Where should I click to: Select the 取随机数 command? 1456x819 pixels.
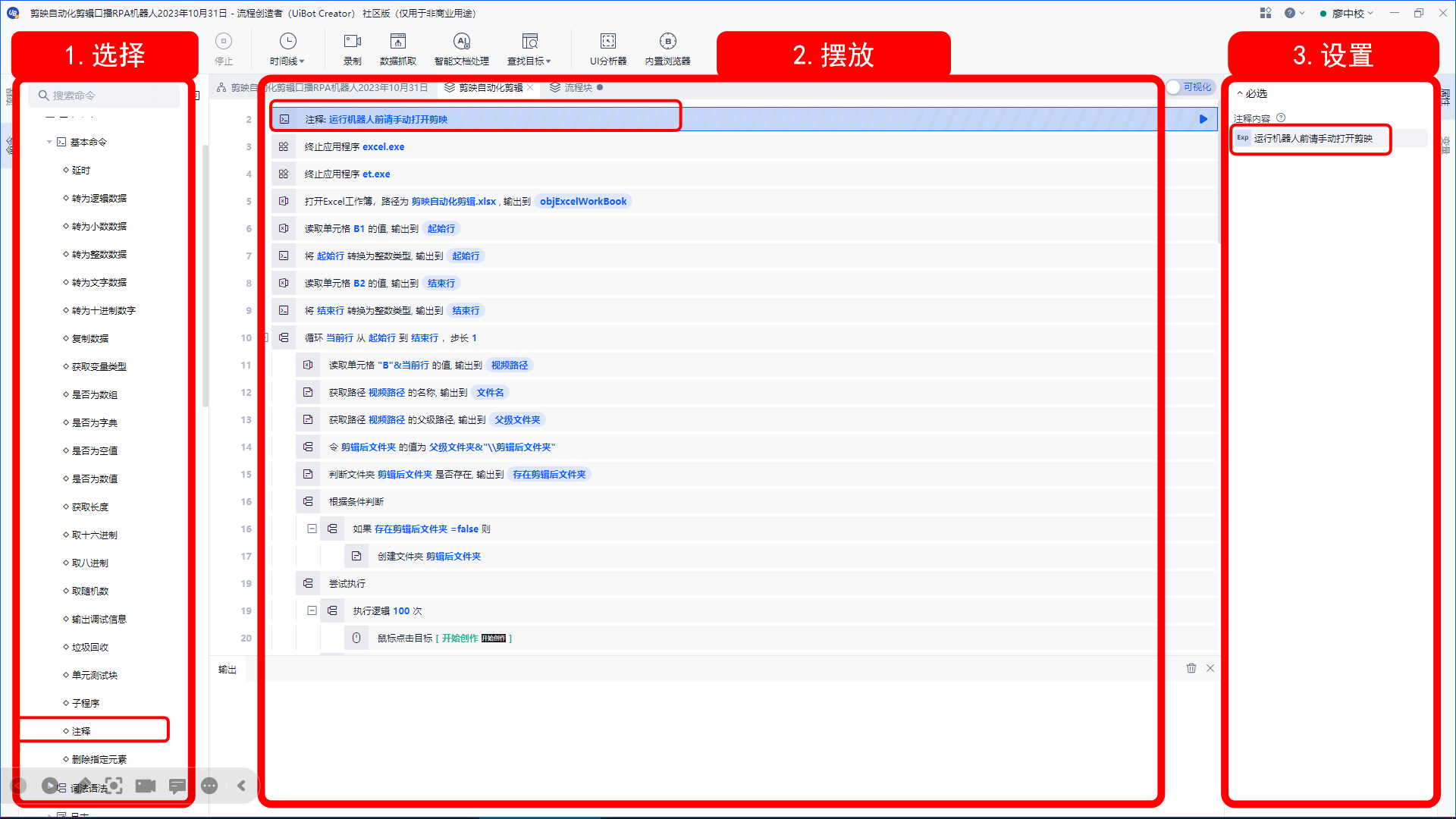pos(90,591)
